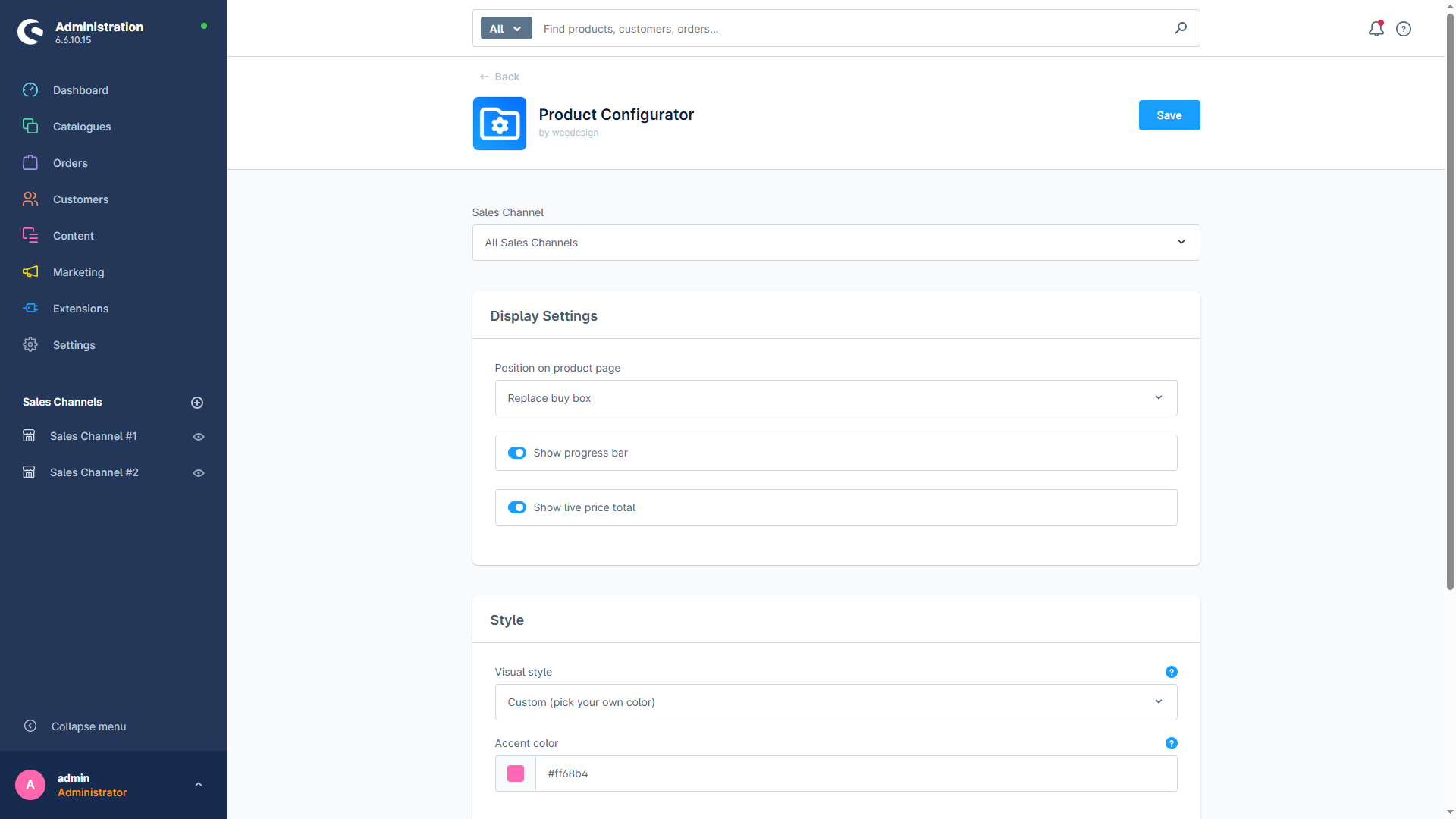
Task: Click the Customers people icon
Action: point(30,199)
